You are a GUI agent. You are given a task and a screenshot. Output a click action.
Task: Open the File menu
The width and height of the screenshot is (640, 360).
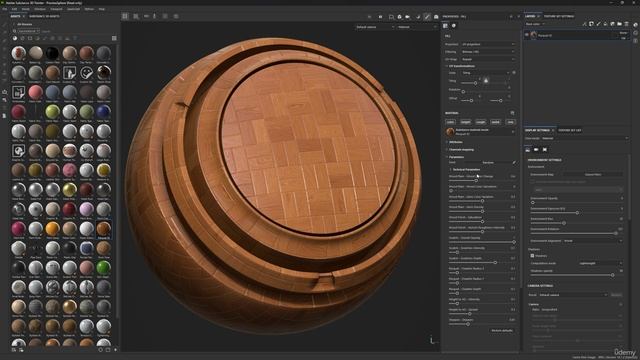click(x=5, y=9)
